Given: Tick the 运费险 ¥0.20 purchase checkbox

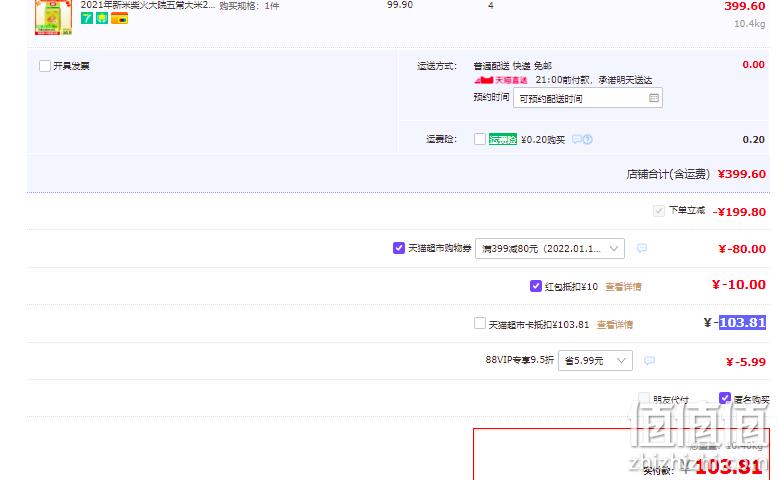Looking at the screenshot, I should pyautogui.click(x=479, y=139).
